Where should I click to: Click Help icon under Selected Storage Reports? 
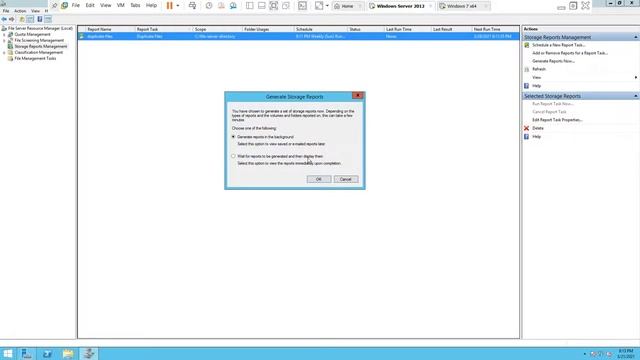pos(527,137)
